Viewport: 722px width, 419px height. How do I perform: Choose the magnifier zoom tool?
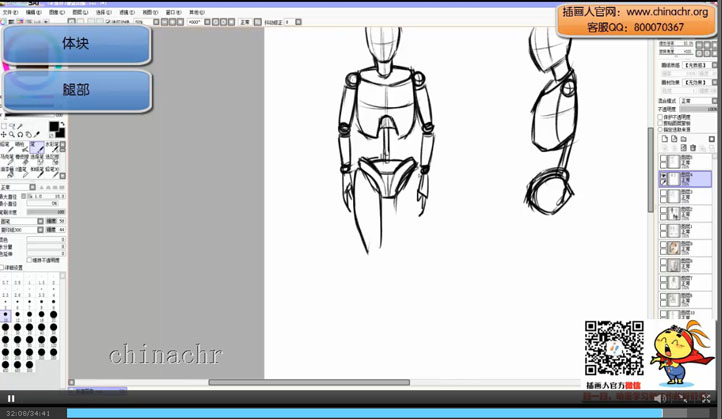12,134
